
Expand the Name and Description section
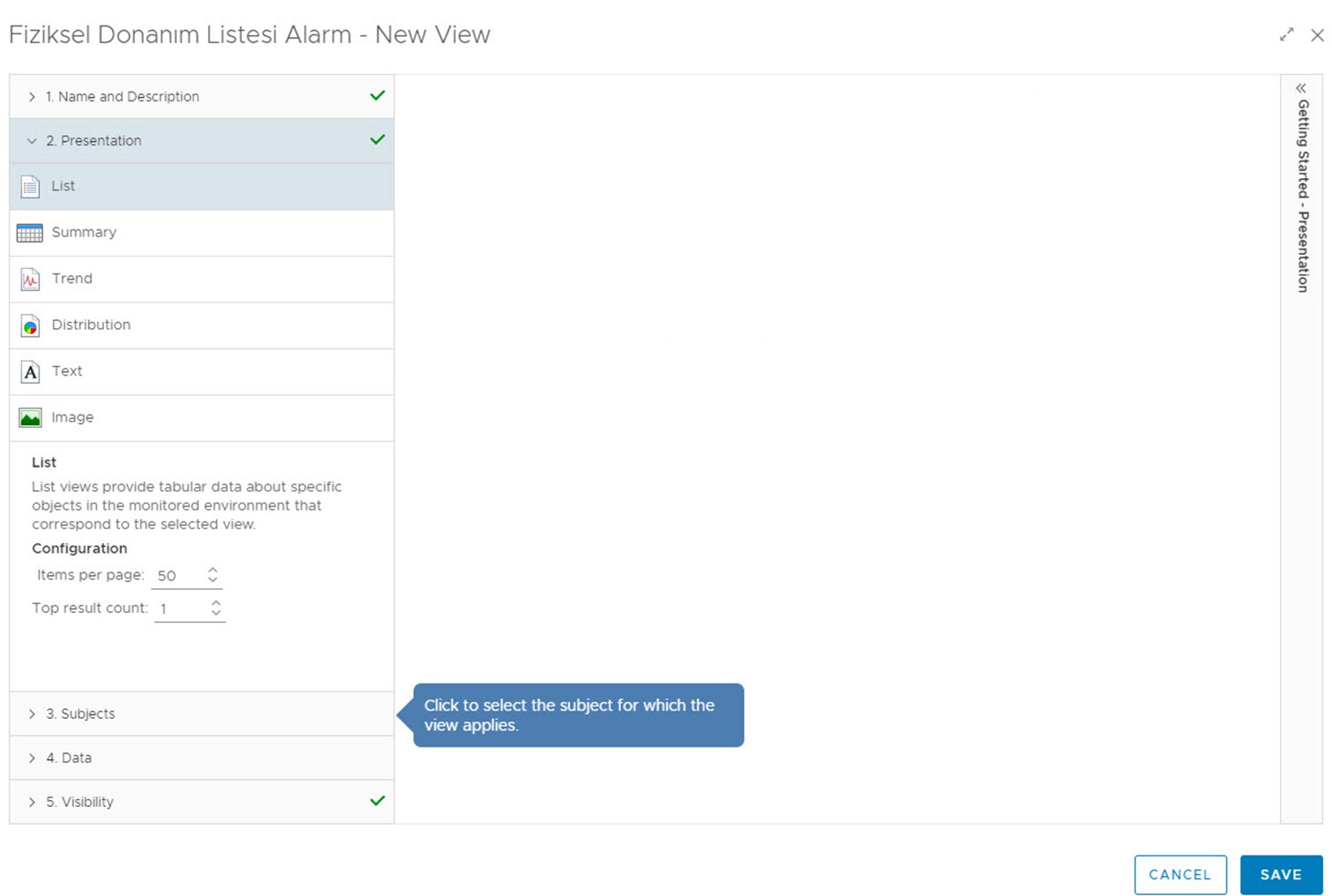pos(122,97)
